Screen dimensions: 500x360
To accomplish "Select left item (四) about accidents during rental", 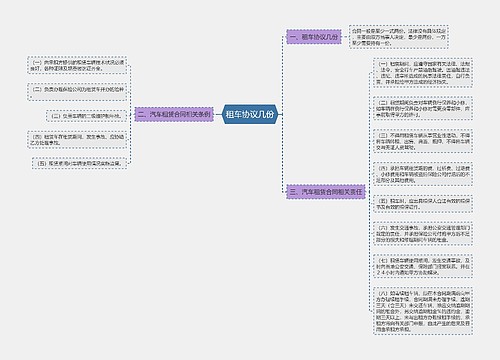I will 77,140.
